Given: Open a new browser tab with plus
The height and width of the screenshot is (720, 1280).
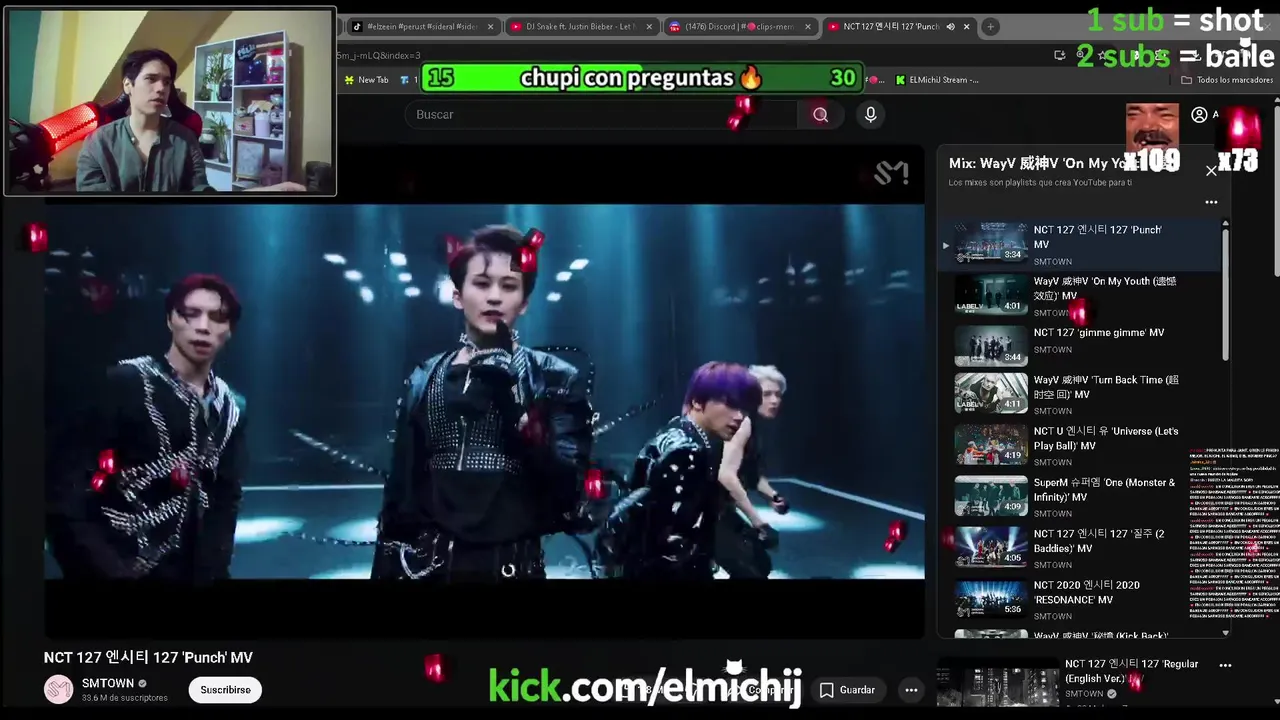Looking at the screenshot, I should click(x=990, y=27).
